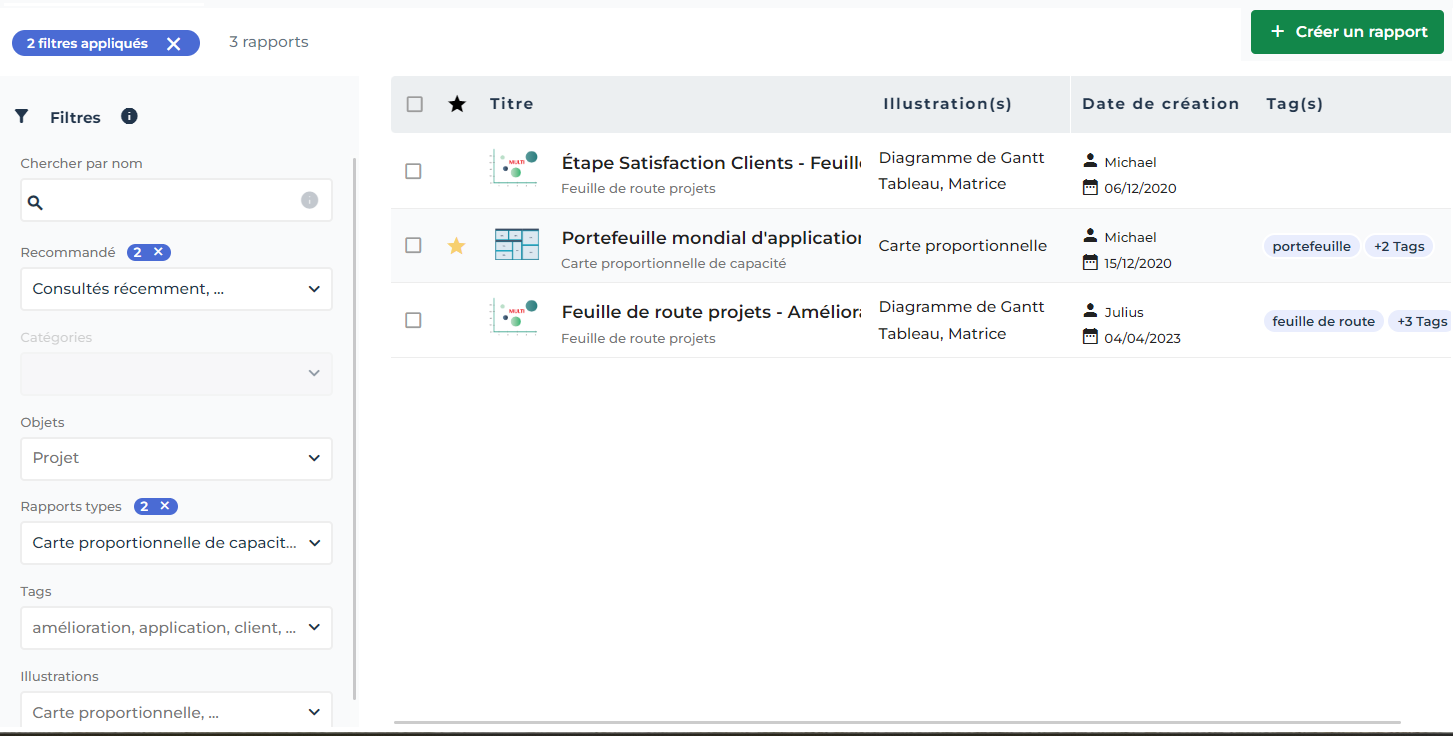The width and height of the screenshot is (1453, 736).
Task: Check the Étape Satisfaction Clients row checkbox
Action: pyautogui.click(x=413, y=171)
